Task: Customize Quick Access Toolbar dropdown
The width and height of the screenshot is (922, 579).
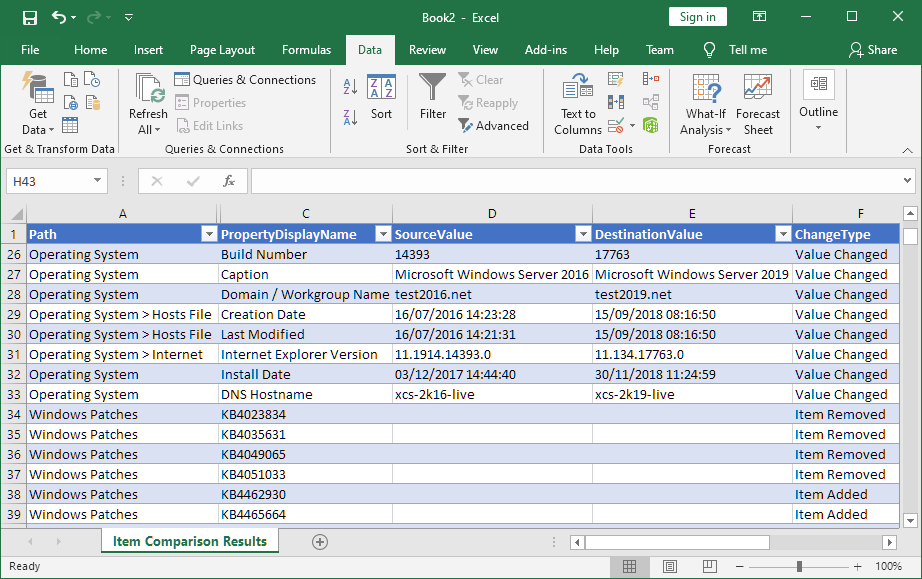Action: (128, 18)
